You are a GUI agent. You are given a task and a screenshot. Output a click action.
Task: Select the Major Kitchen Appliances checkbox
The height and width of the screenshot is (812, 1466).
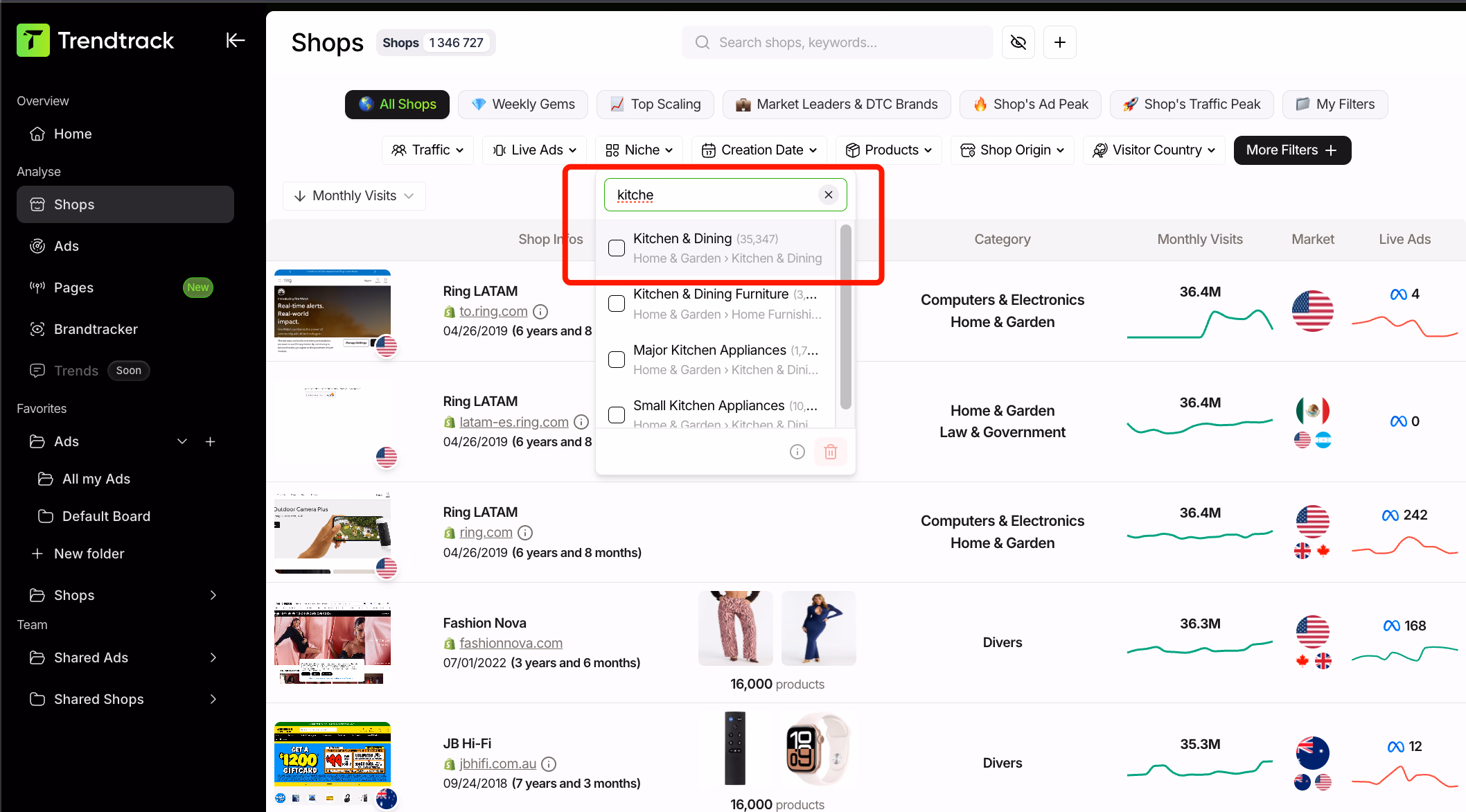pos(616,359)
